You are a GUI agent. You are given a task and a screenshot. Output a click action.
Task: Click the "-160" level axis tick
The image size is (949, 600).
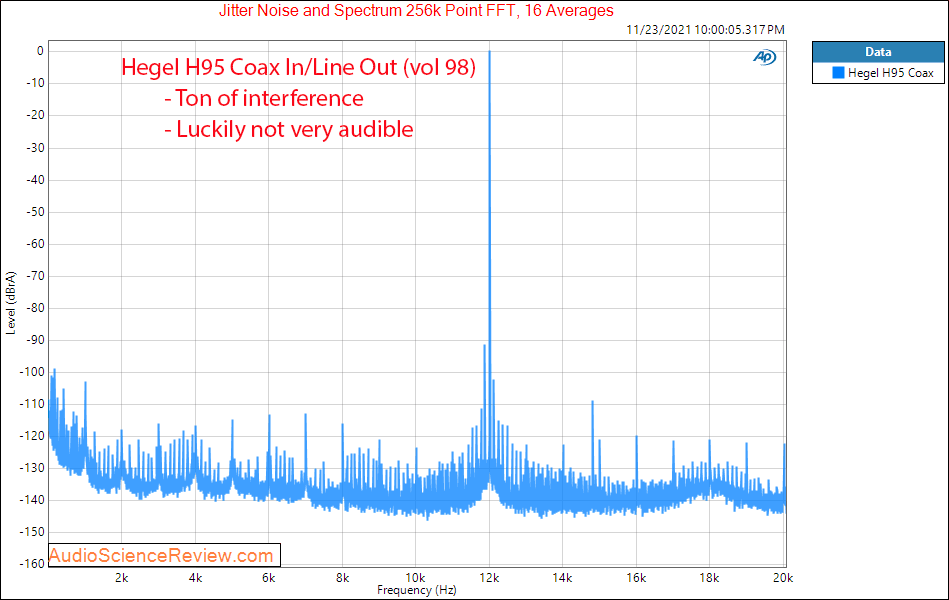click(x=33, y=564)
